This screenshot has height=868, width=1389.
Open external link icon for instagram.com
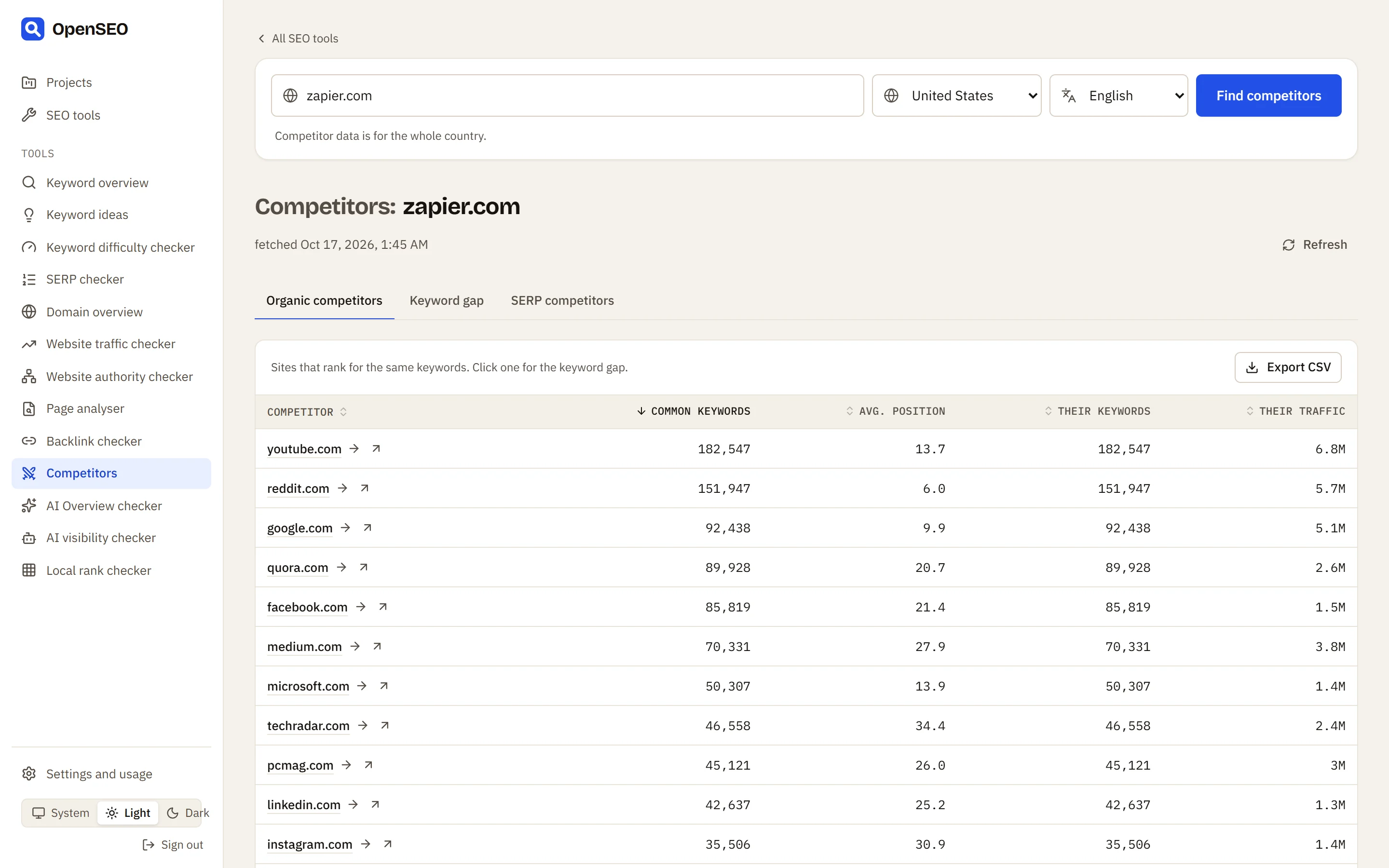[387, 844]
